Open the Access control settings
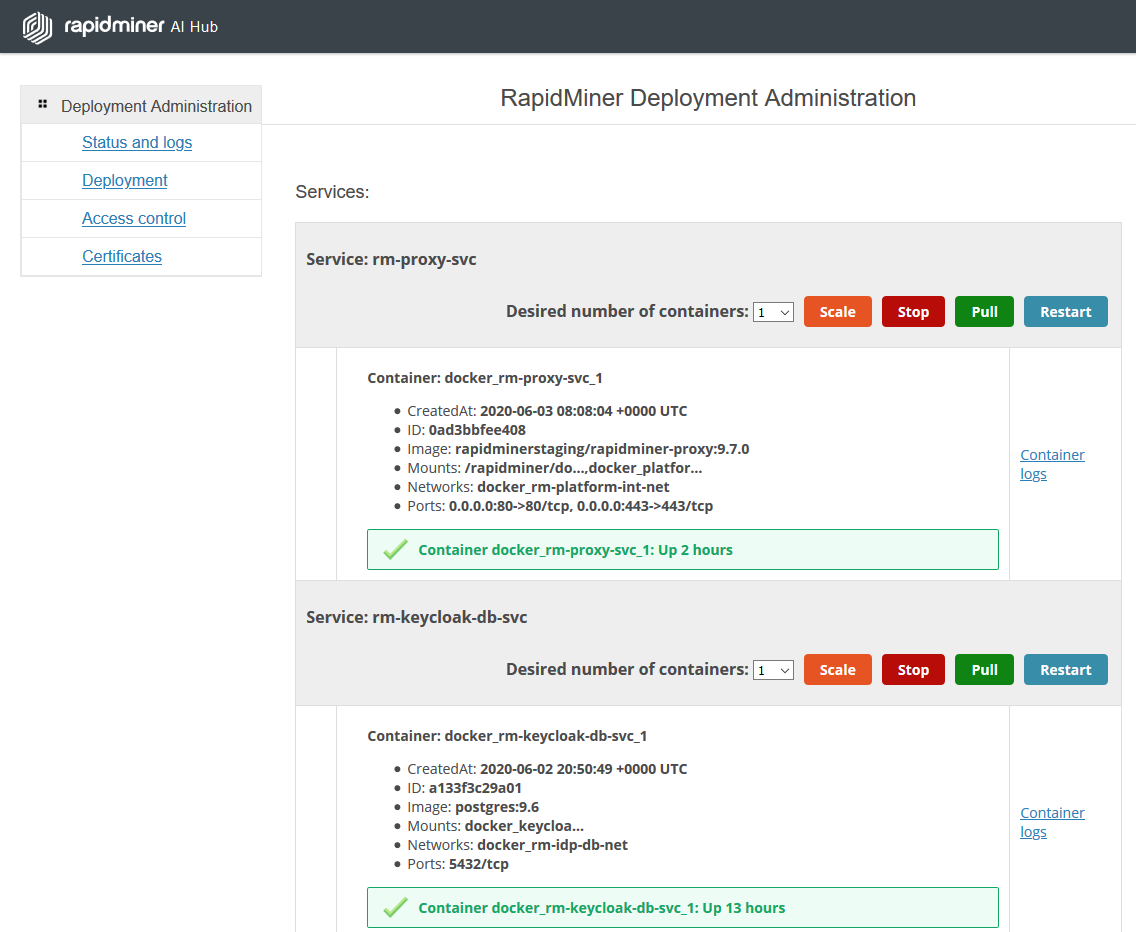The height and width of the screenshot is (932, 1136). [133, 218]
